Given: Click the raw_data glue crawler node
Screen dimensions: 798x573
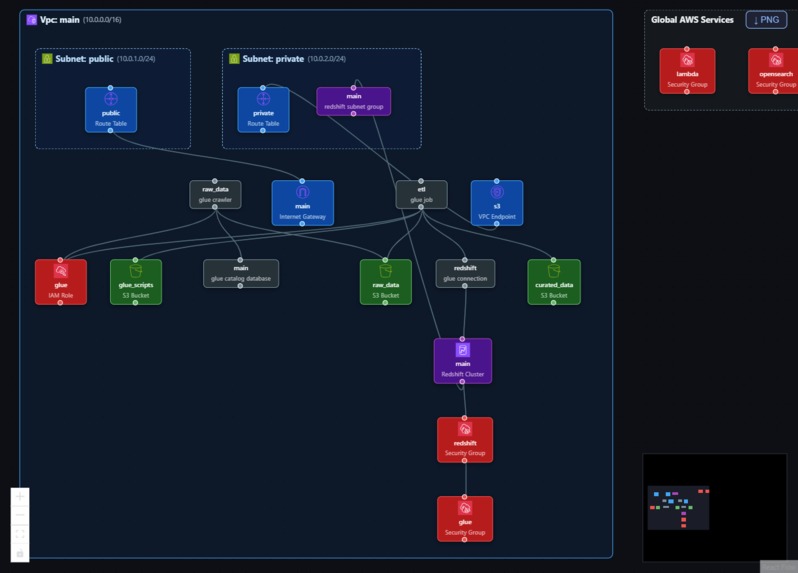Looking at the screenshot, I should pos(215,194).
